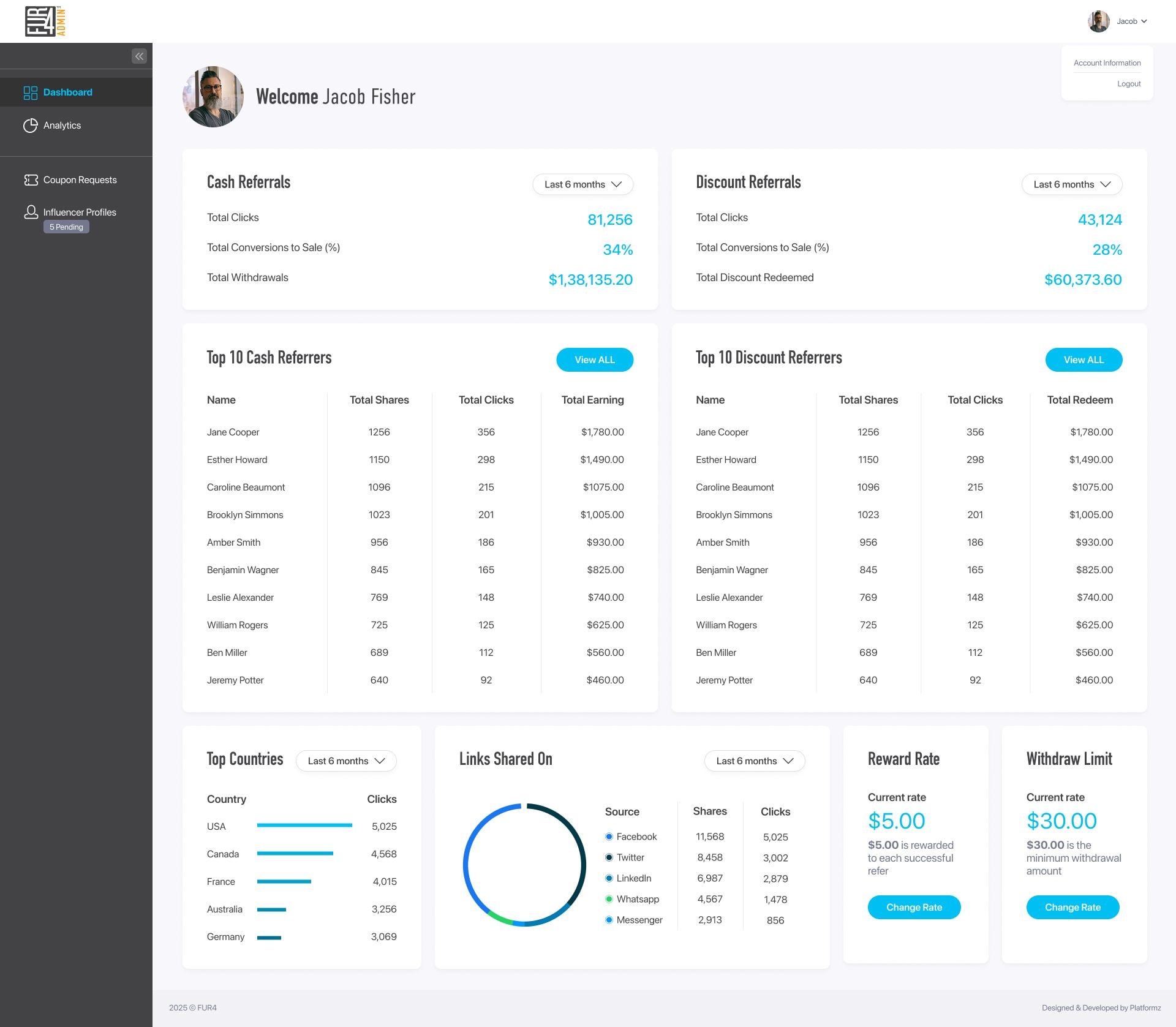This screenshot has height=1027, width=1176.
Task: Expand the Links Shared On period dropdown
Action: coord(754,761)
